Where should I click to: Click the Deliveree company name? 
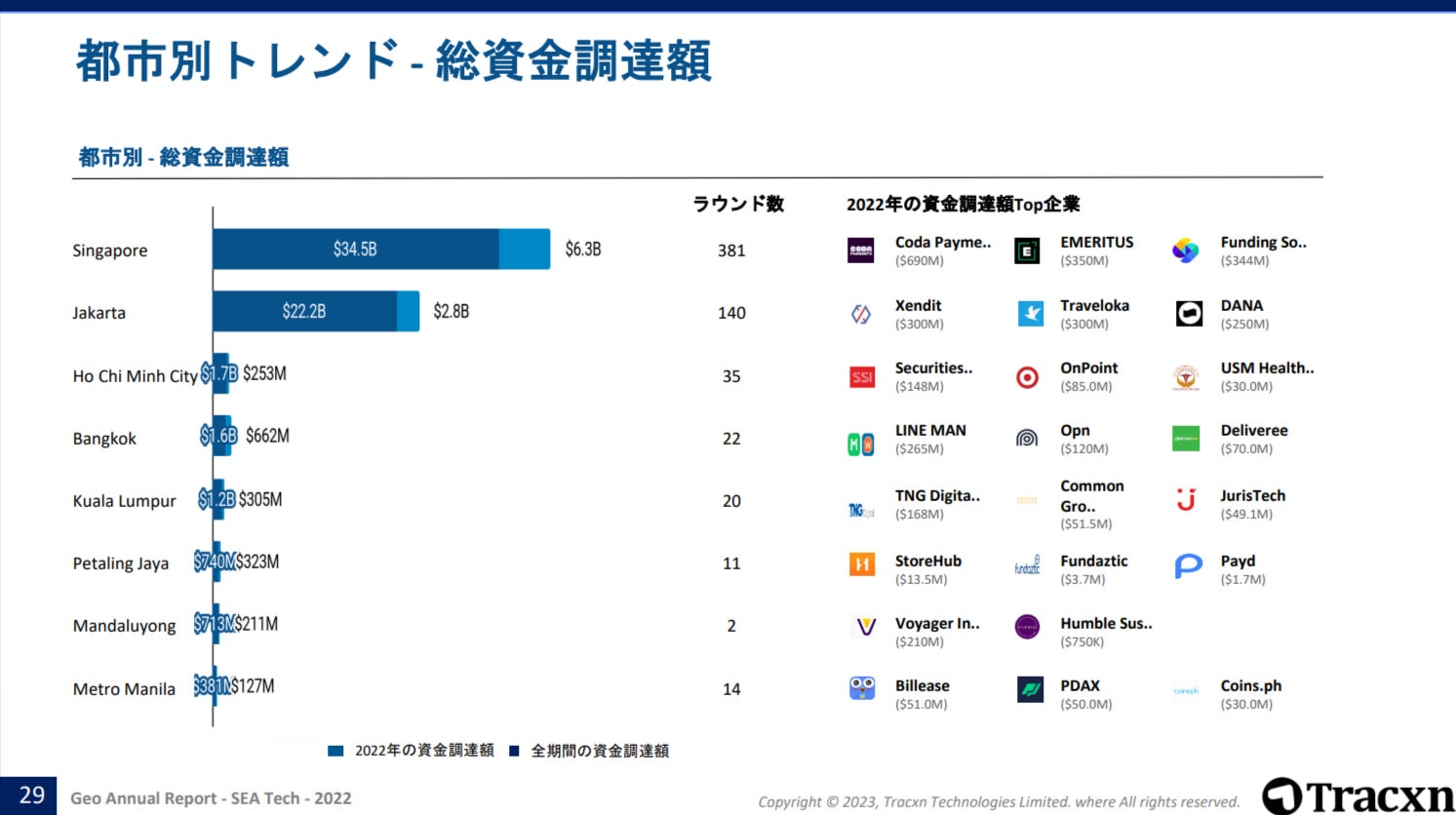coord(1254,430)
